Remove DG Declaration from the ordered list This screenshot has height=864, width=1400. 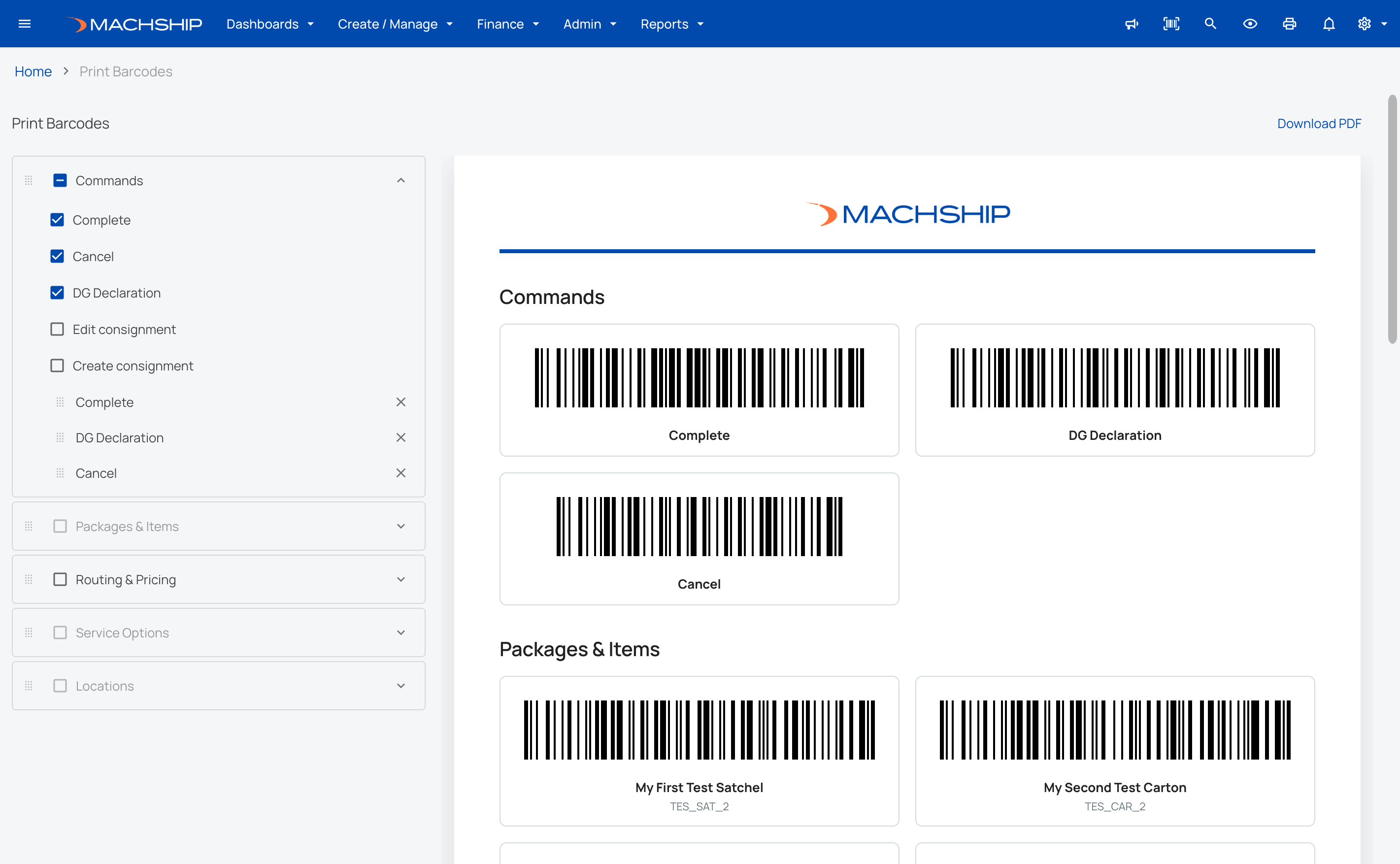[x=400, y=438]
